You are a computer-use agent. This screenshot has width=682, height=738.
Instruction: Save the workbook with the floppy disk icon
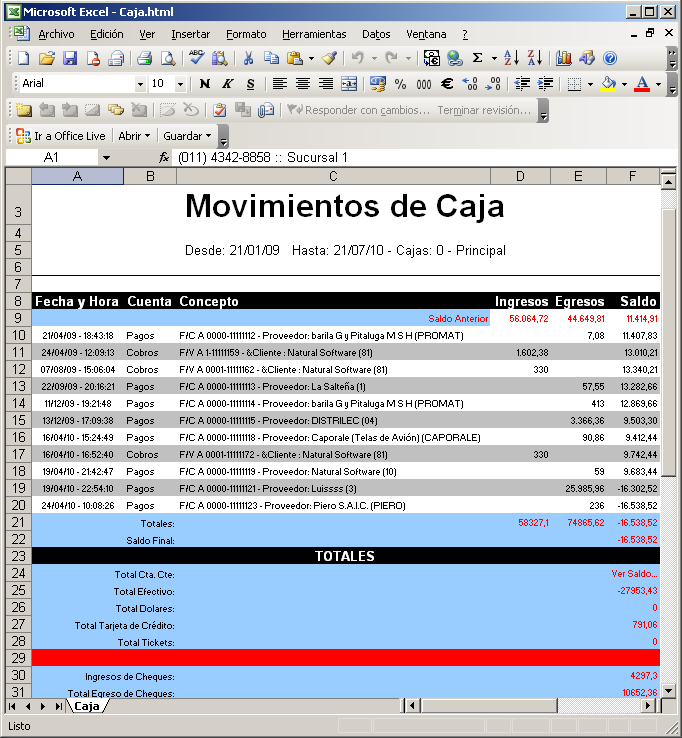point(70,58)
